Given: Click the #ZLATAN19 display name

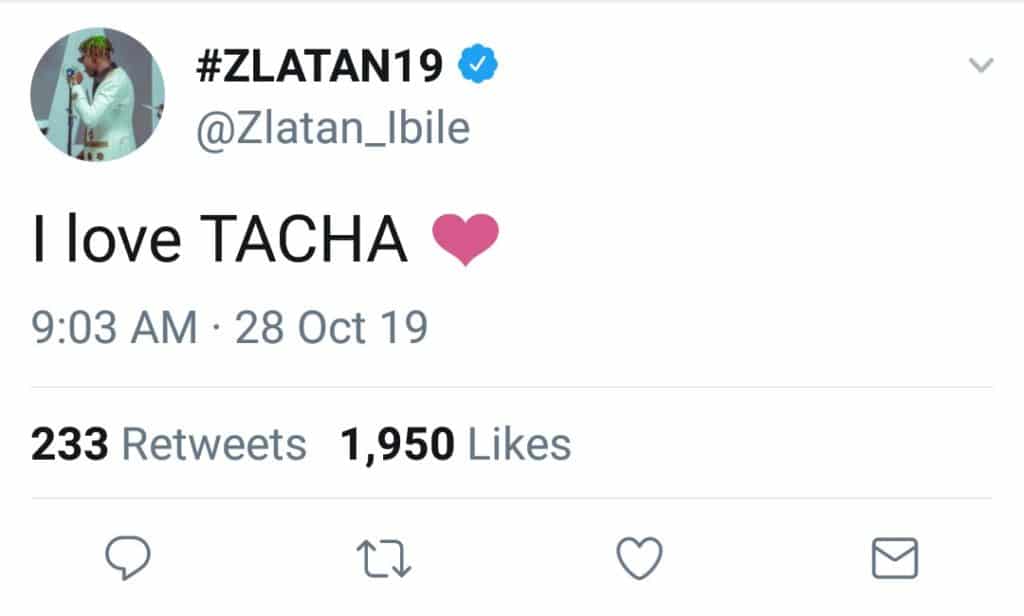Looking at the screenshot, I should [x=318, y=67].
